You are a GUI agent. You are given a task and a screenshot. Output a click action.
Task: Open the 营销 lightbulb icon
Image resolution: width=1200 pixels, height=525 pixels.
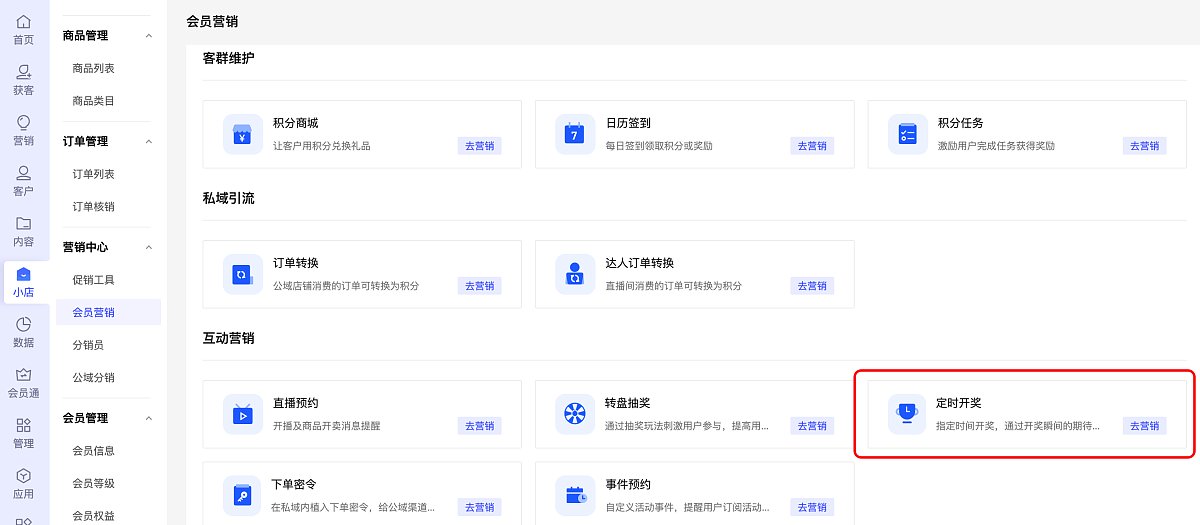23,122
